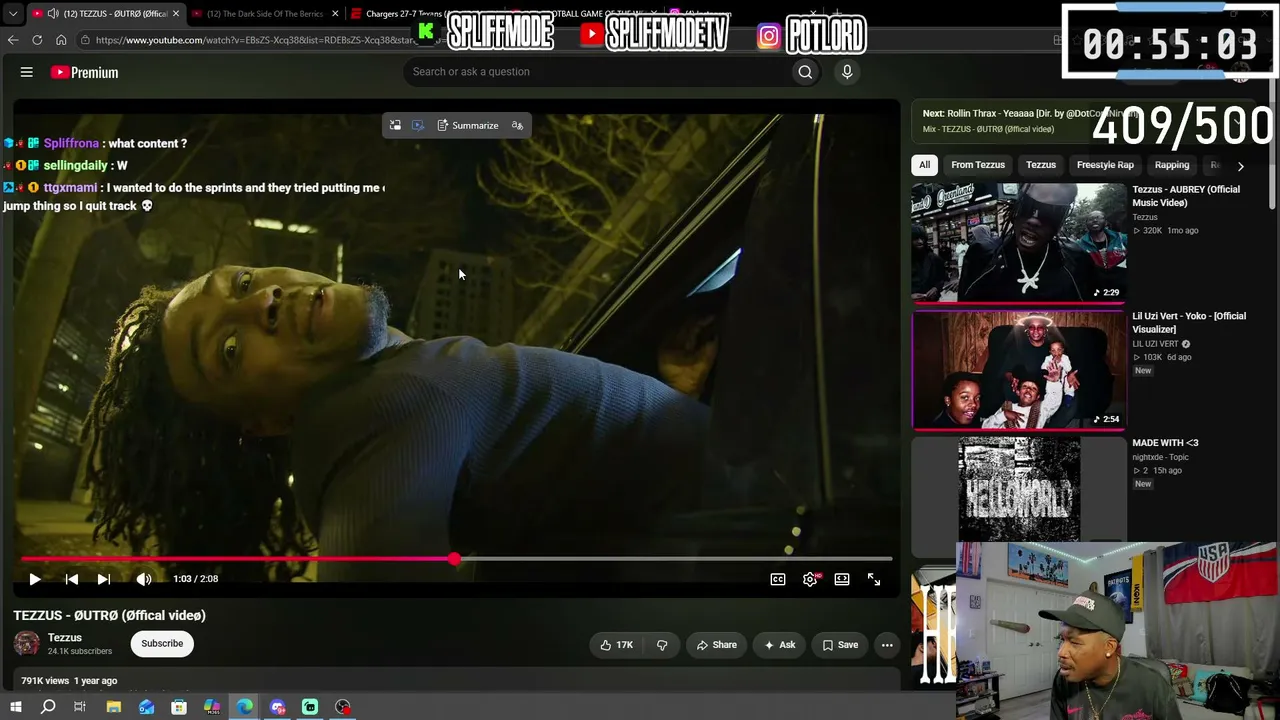
Task: Select the Rapping filter chip
Action: point(1172,165)
